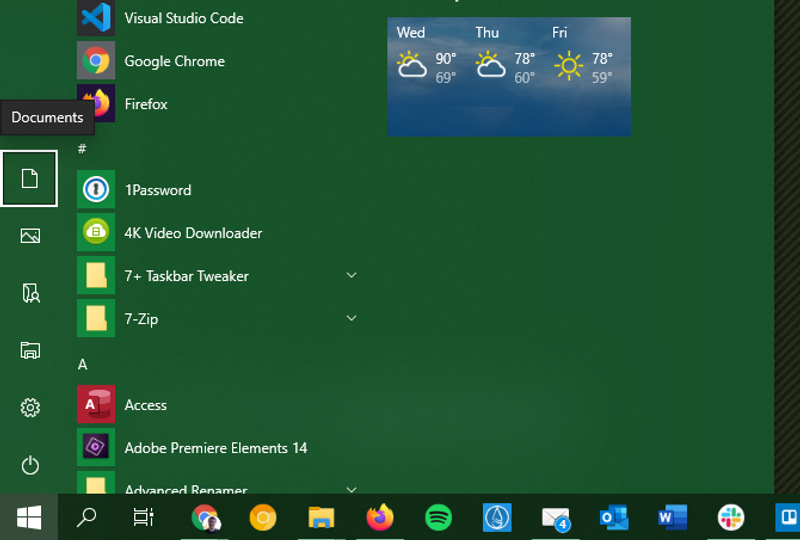Click the 'A' section letter header

[82, 364]
